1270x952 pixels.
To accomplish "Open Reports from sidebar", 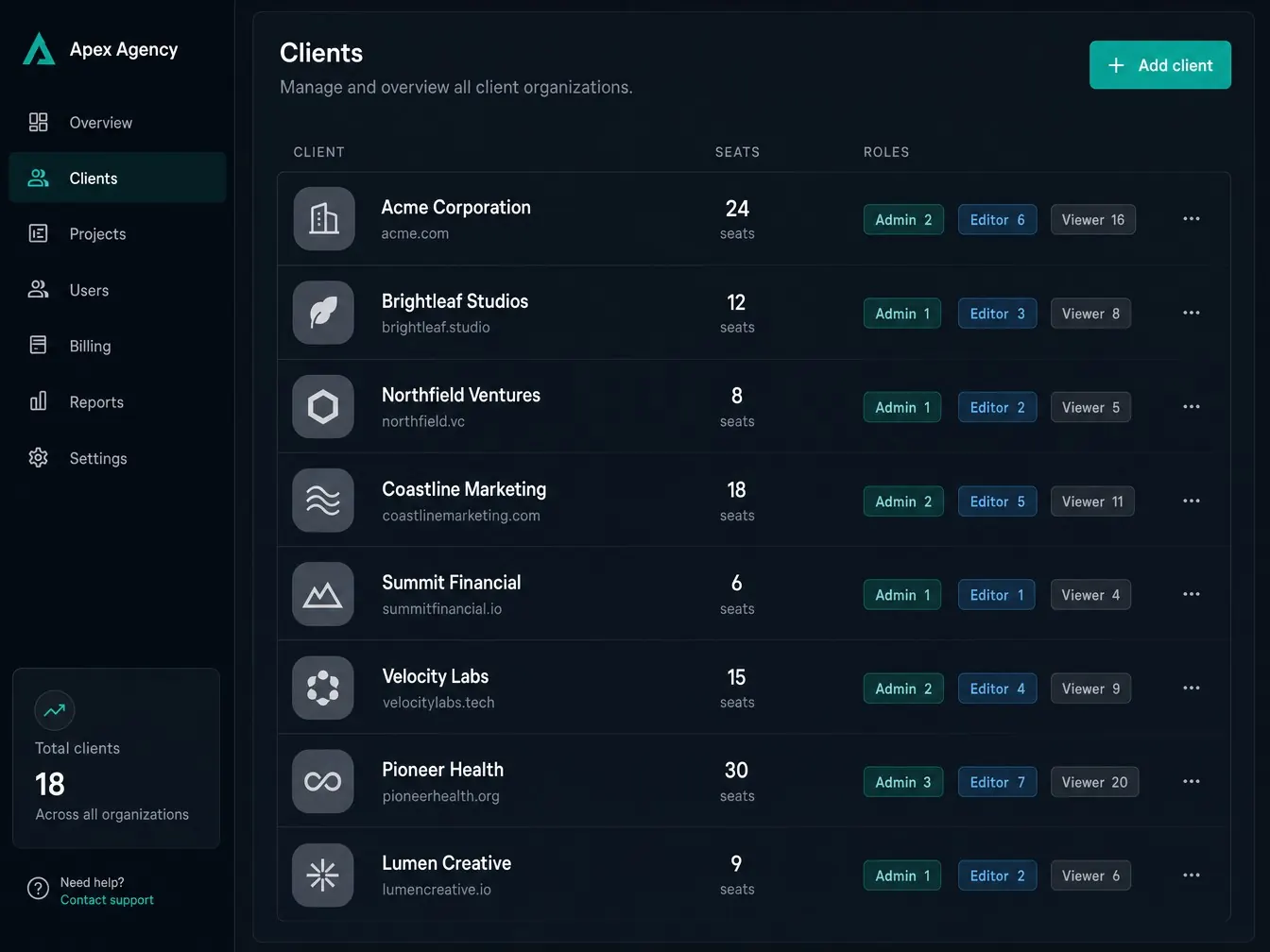I will point(117,402).
